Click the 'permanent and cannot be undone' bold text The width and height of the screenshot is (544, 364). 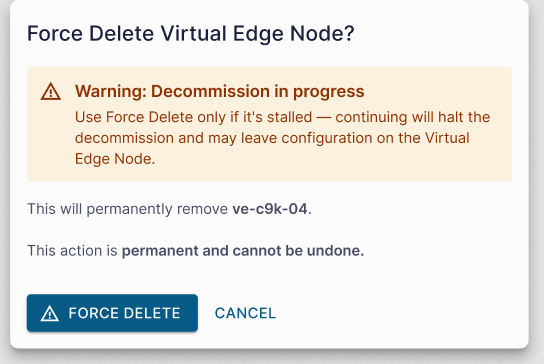tap(243, 251)
